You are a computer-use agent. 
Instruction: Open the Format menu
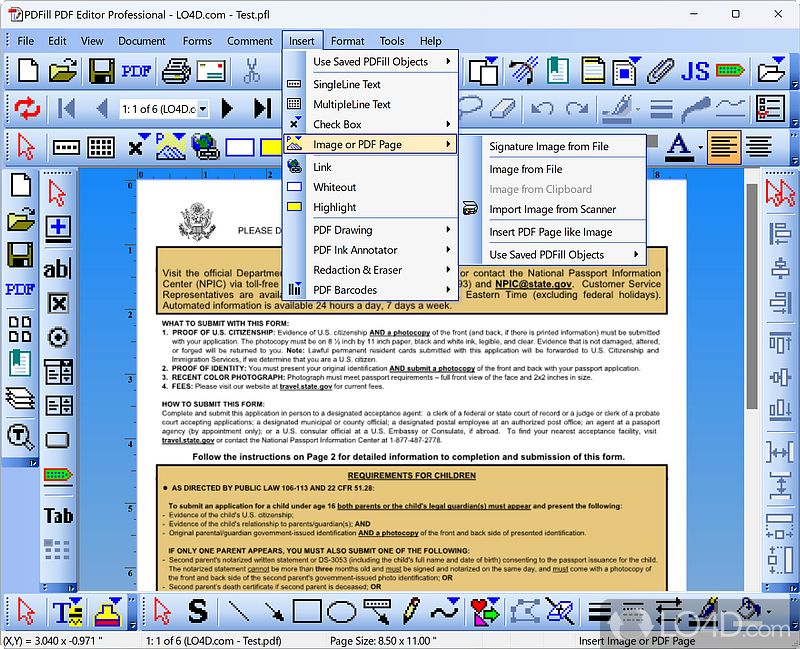click(347, 41)
